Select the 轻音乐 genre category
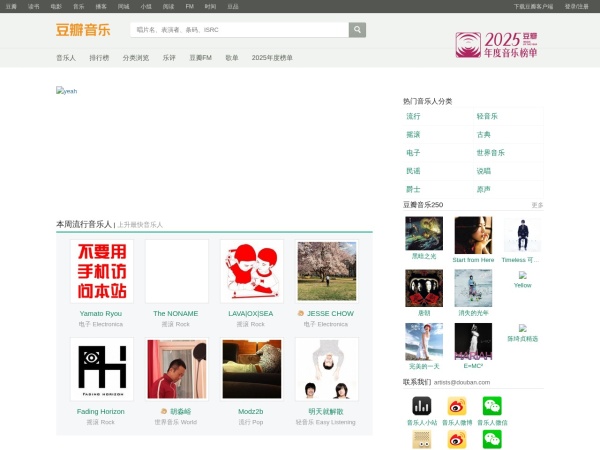The width and height of the screenshot is (600, 450). [x=487, y=116]
